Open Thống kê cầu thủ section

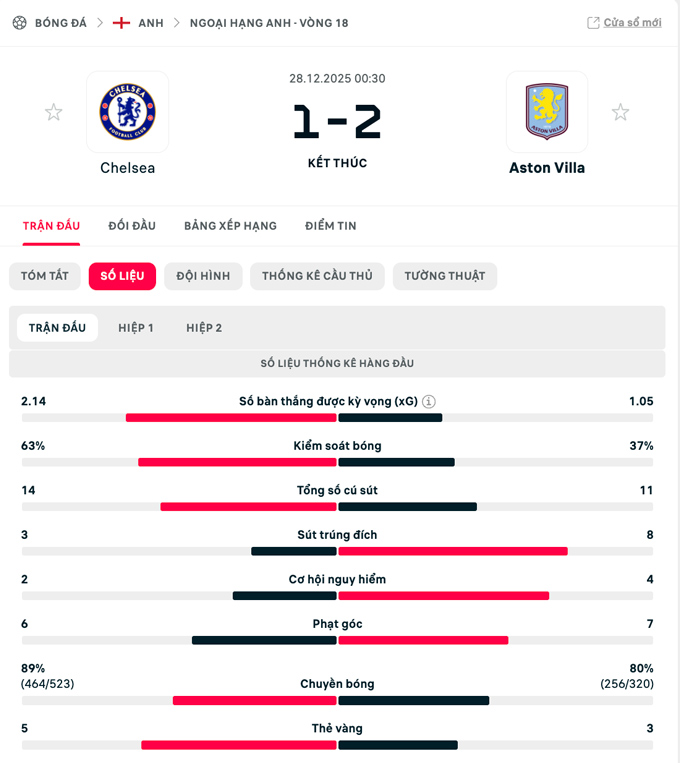point(317,276)
